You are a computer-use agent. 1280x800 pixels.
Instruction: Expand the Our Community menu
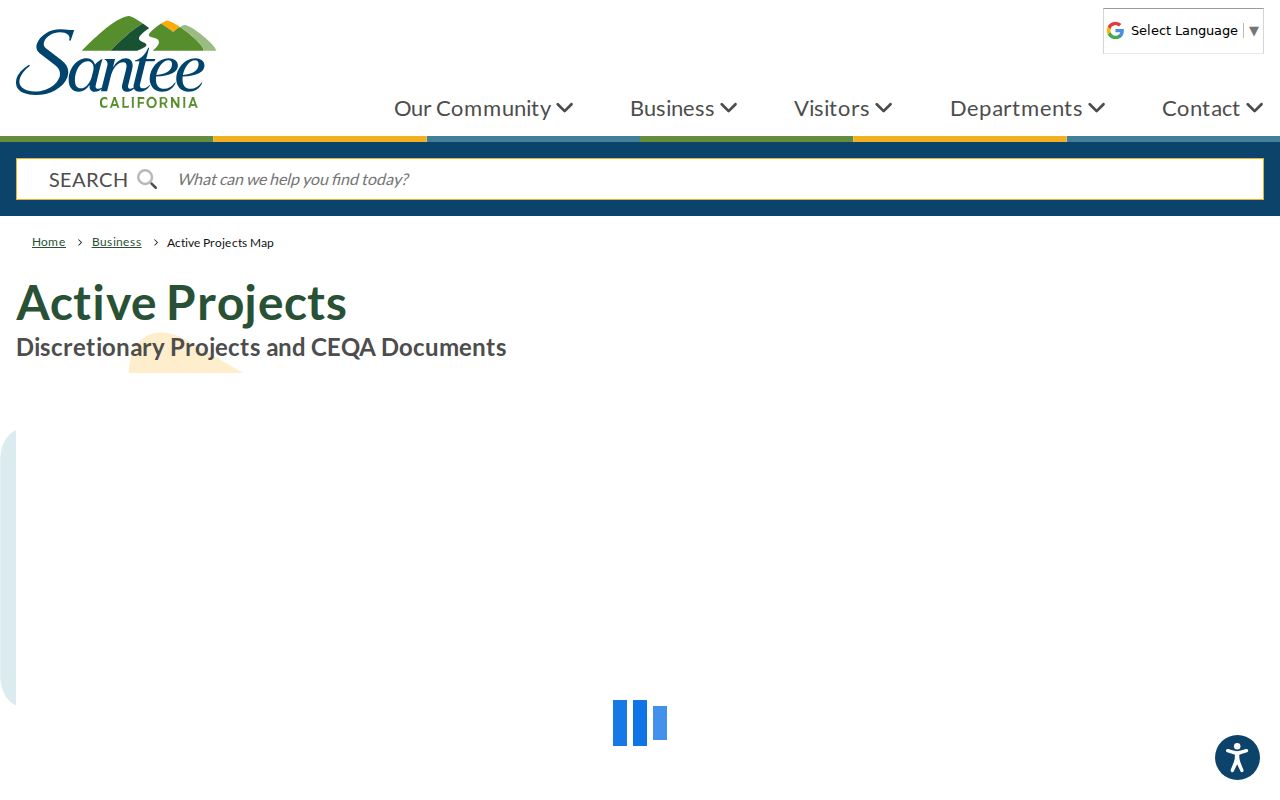(x=483, y=108)
